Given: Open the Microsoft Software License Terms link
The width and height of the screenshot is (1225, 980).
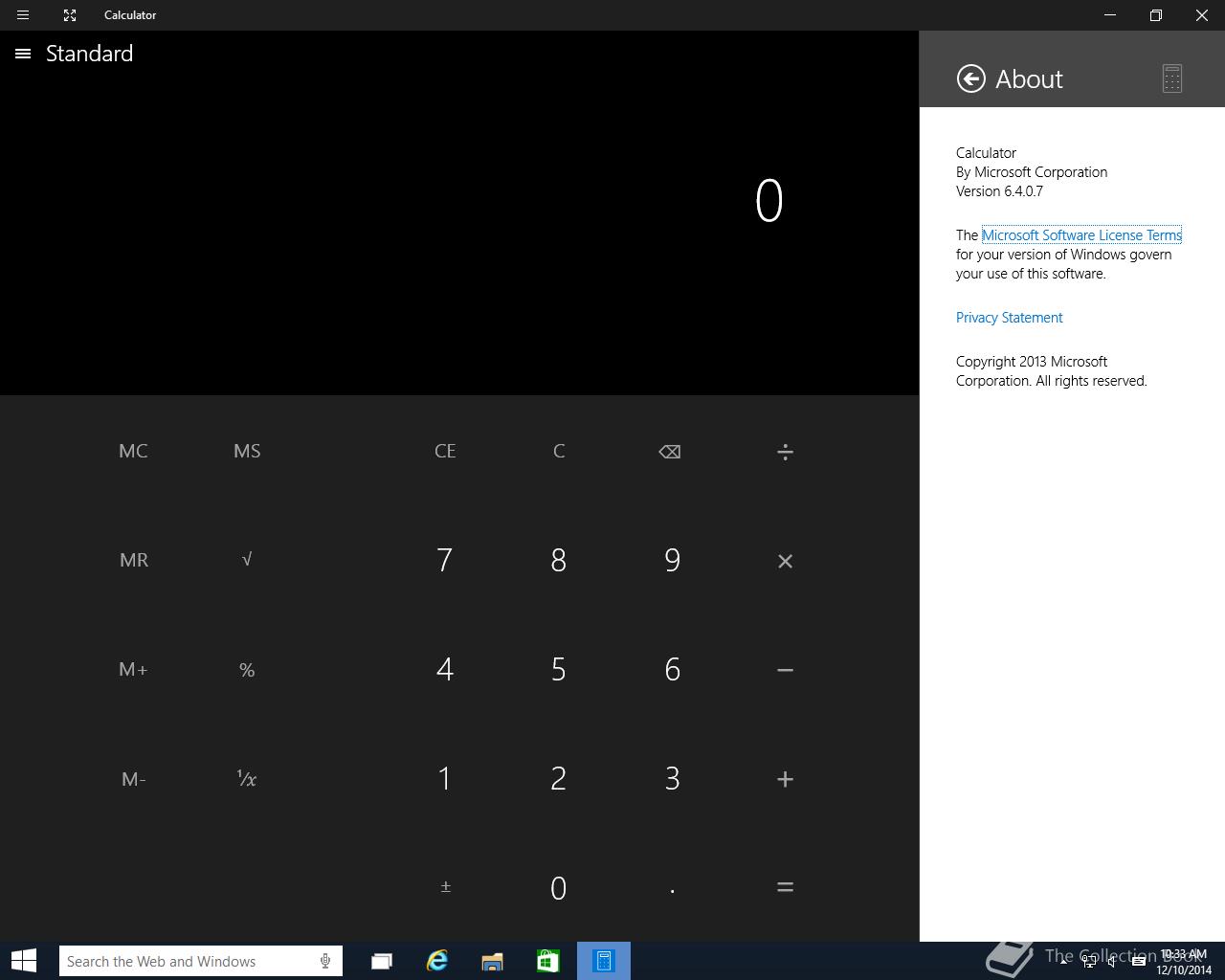Looking at the screenshot, I should tap(1081, 235).
